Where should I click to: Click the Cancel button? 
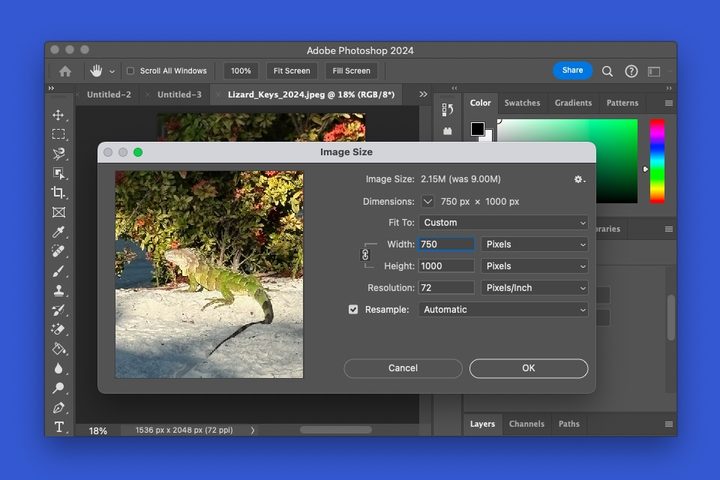403,368
